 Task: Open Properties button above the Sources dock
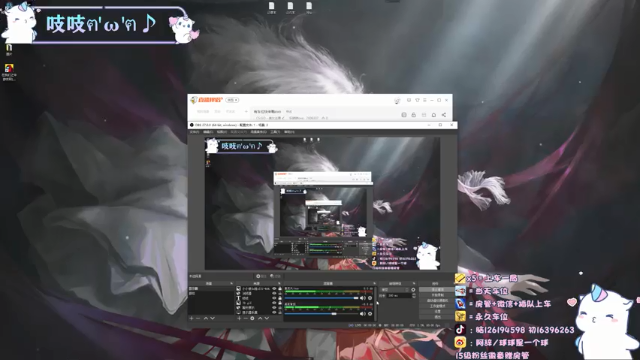261,276
